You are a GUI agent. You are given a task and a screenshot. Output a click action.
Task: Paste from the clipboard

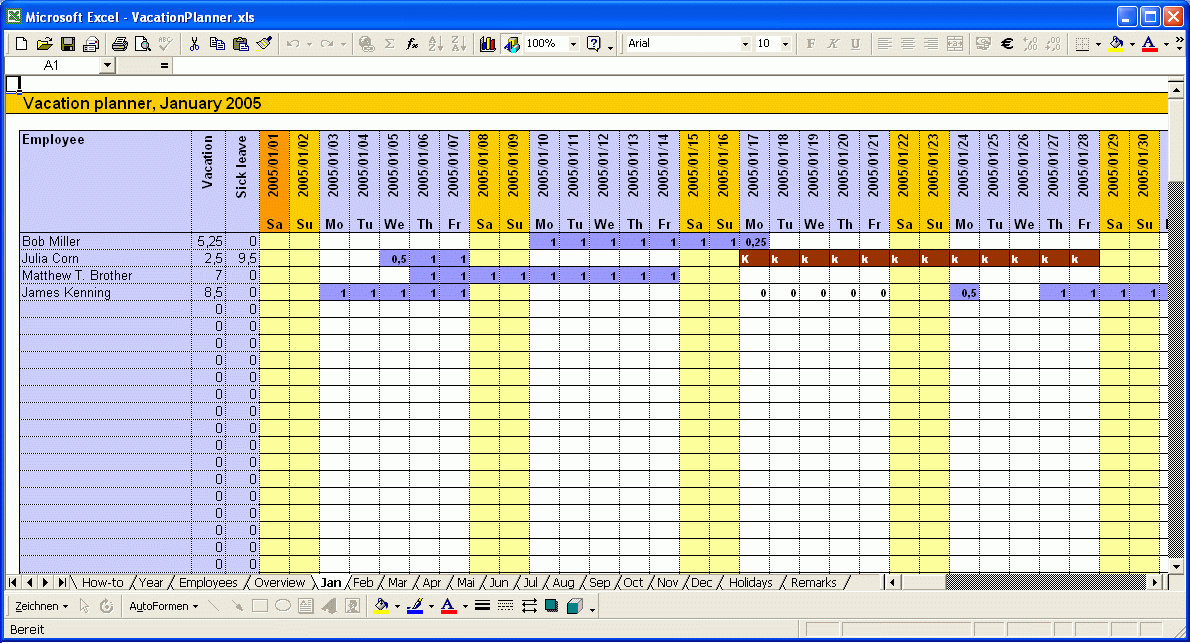[241, 44]
